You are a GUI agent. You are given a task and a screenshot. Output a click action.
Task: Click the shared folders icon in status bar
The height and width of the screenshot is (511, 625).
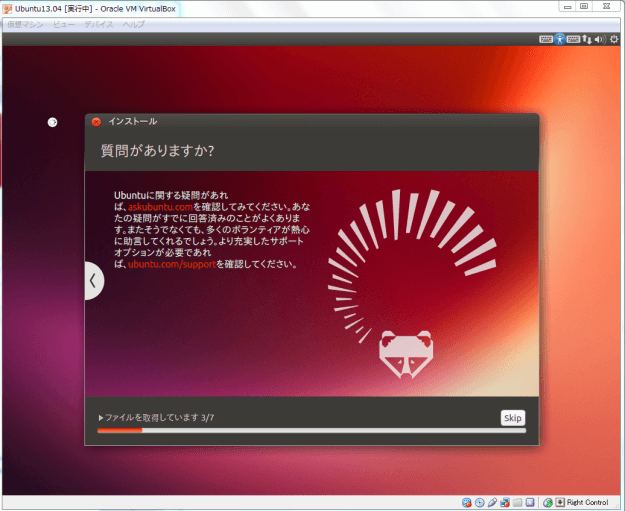517,502
